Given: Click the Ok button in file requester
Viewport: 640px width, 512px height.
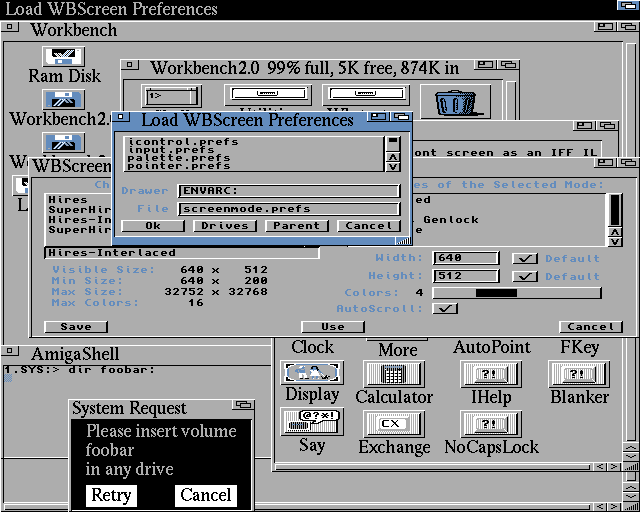Looking at the screenshot, I should click(x=153, y=226).
